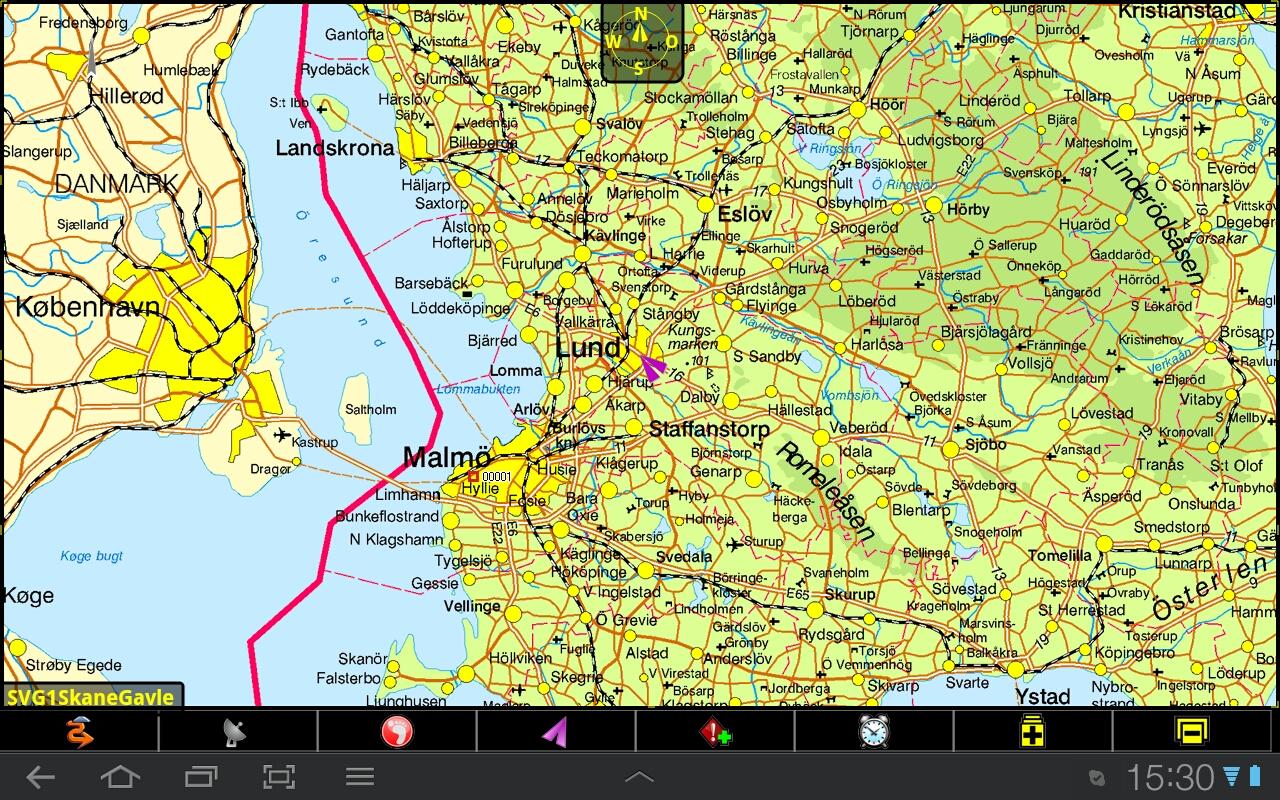Tap the Kastrup airport symbol on the map
1280x800 pixels.
click(281, 435)
